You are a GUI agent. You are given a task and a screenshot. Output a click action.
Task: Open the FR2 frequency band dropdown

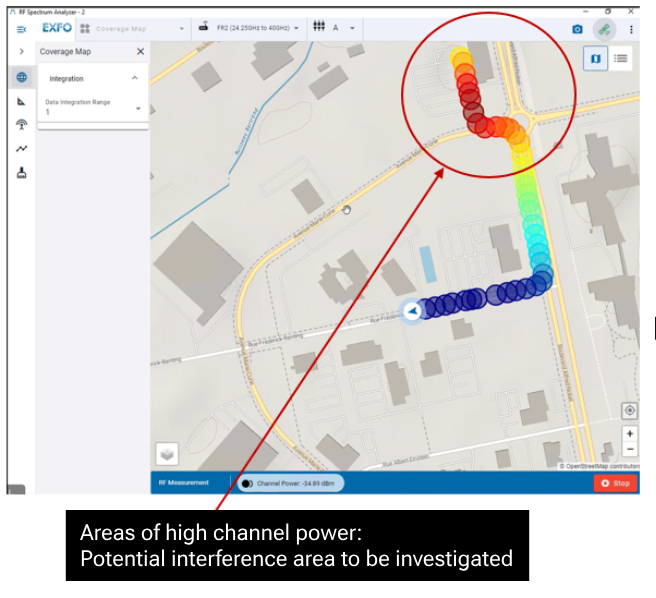(250, 28)
